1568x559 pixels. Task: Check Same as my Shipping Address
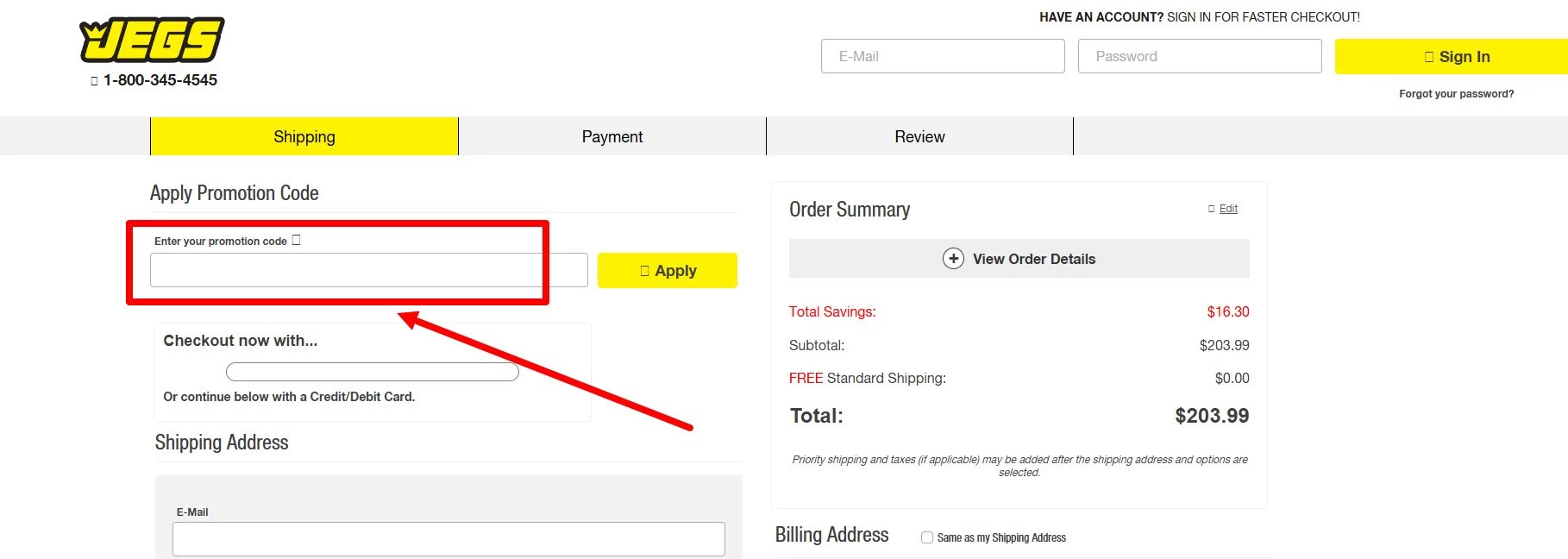pyautogui.click(x=927, y=537)
